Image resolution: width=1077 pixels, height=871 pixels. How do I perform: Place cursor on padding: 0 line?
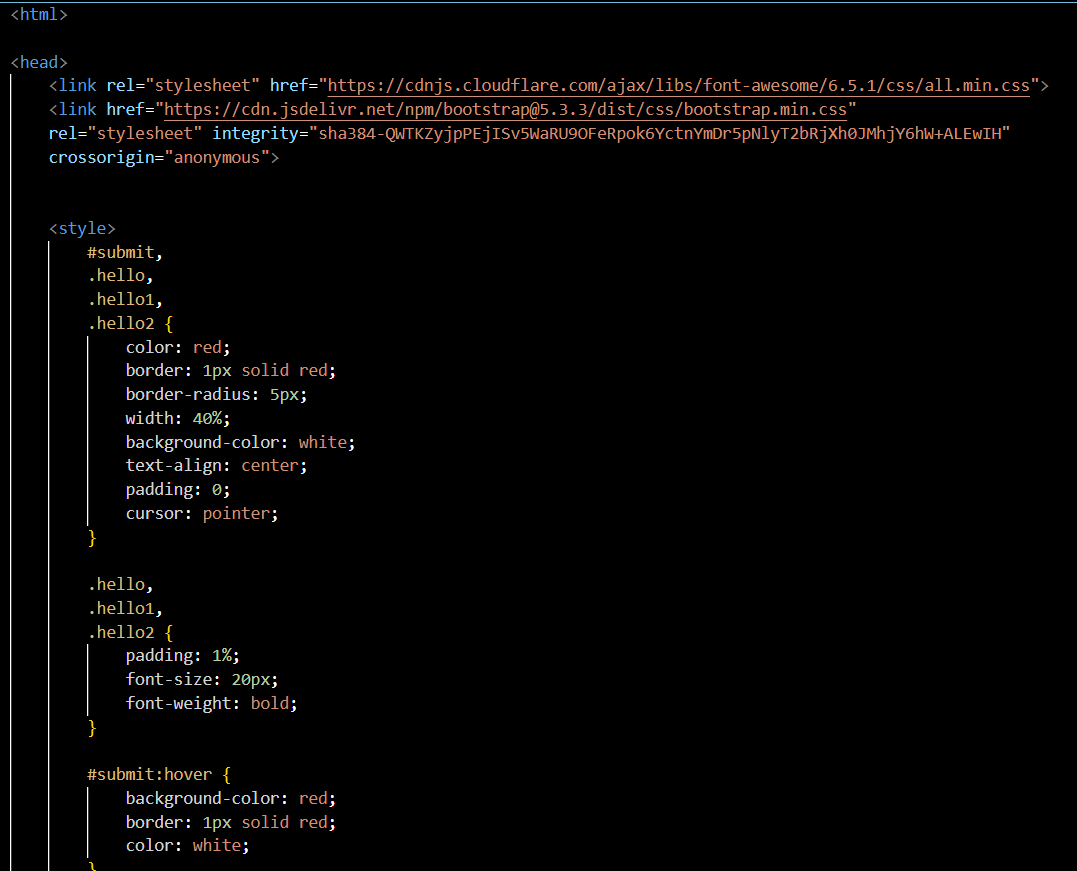pos(178,490)
